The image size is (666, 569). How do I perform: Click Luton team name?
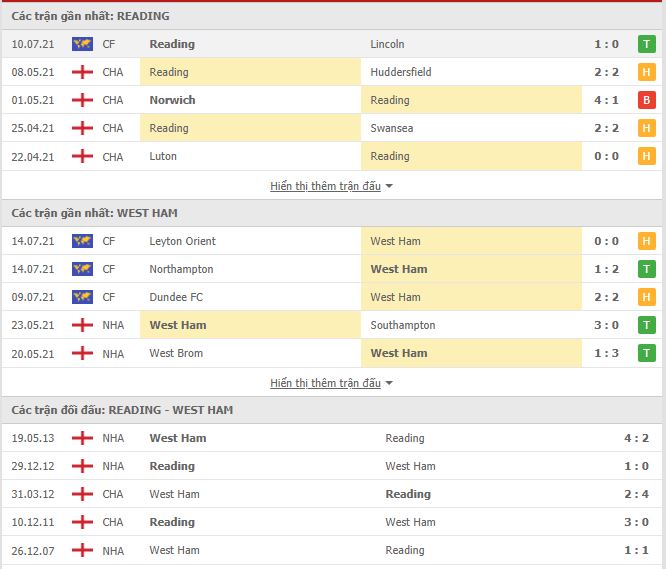[x=163, y=156]
